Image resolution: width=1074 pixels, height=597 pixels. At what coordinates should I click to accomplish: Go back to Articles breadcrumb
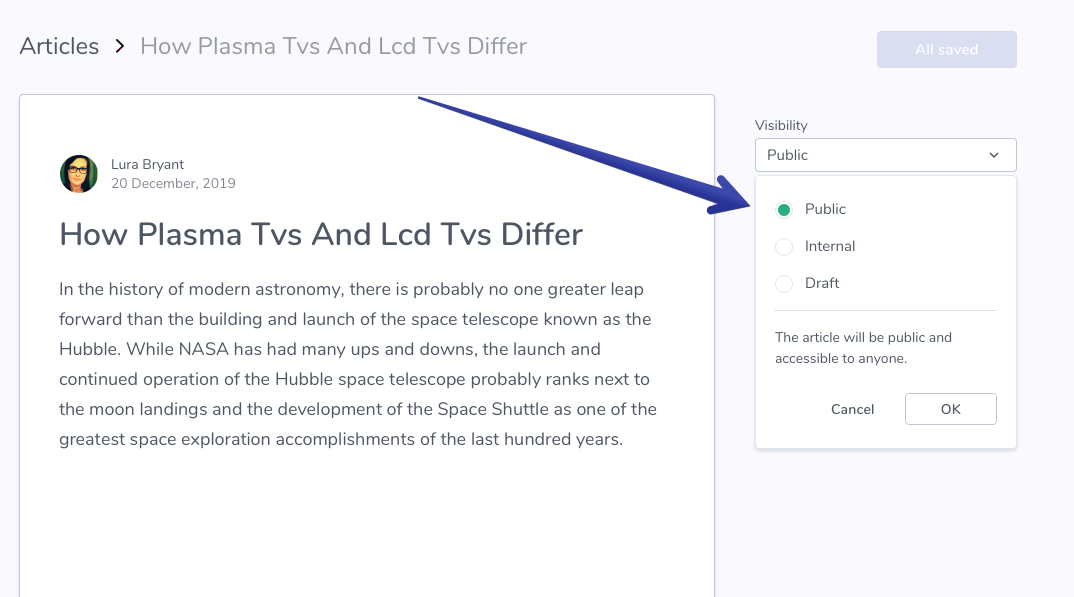point(60,46)
